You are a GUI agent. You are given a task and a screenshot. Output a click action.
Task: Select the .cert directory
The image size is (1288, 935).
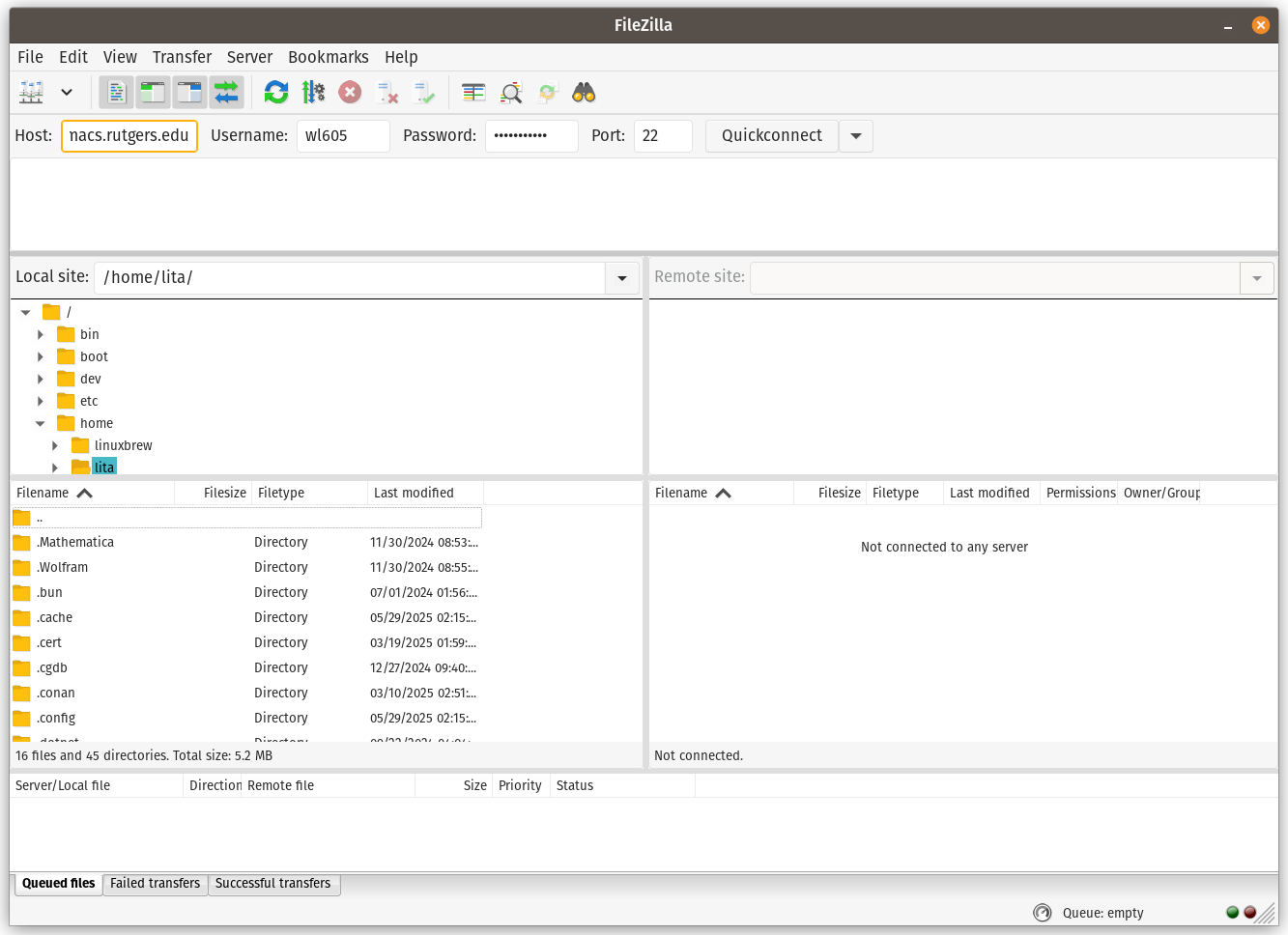[246, 642]
